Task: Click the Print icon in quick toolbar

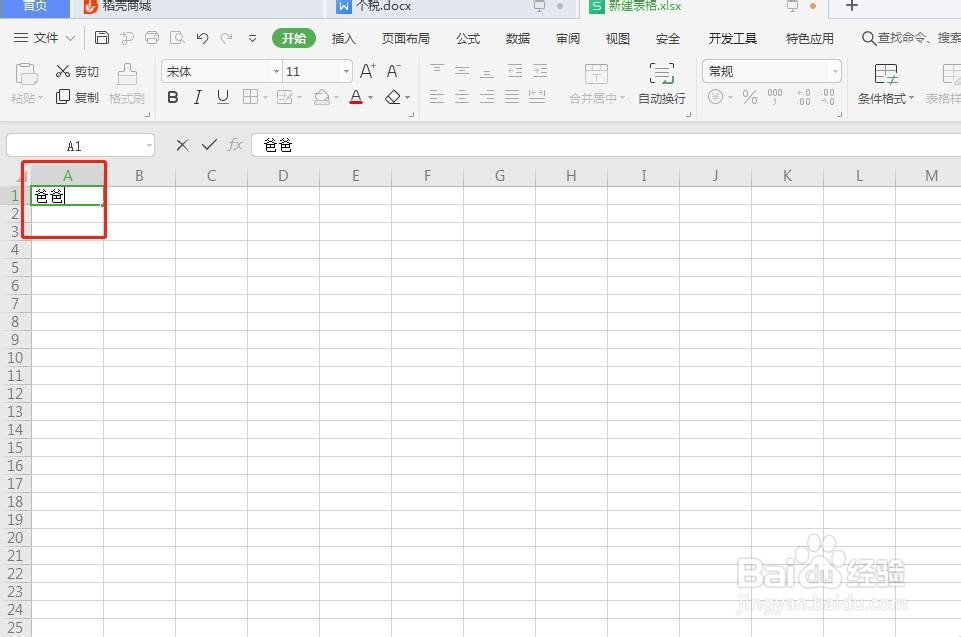Action: coord(152,38)
